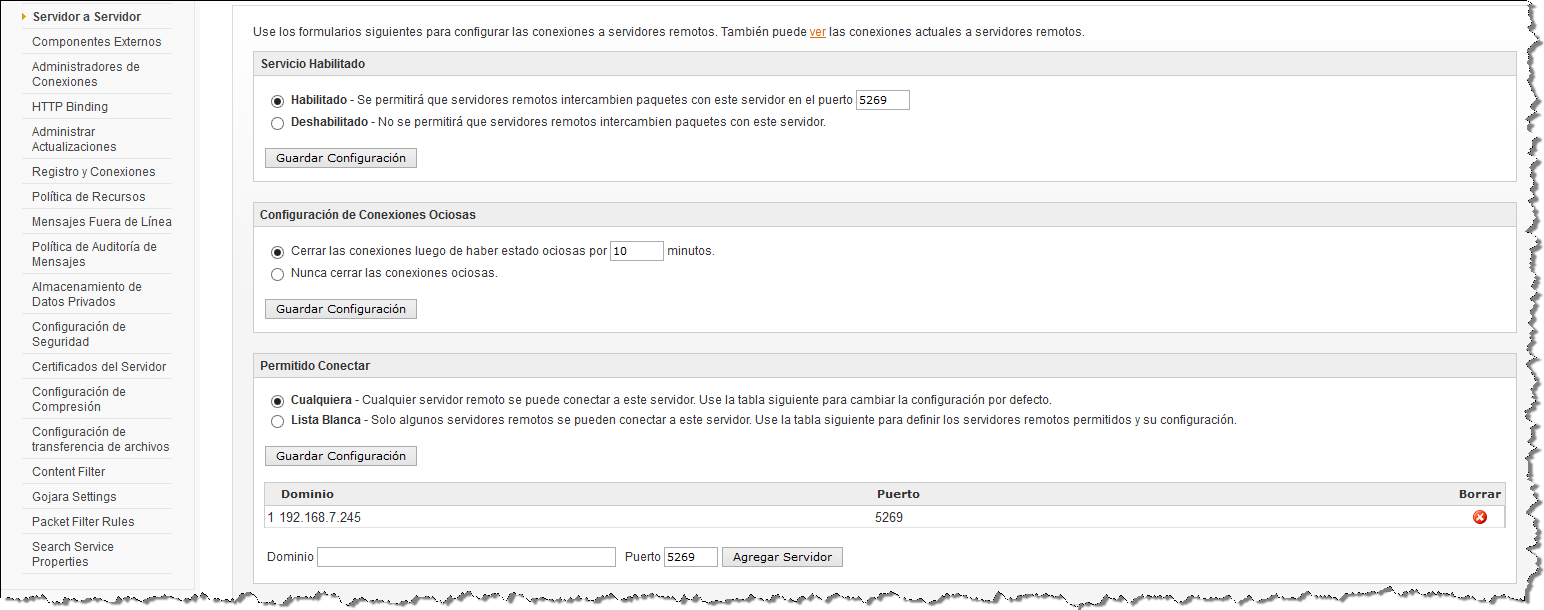This screenshot has height=610, width=1544.
Task: Focus the idle minutes input field
Action: pyautogui.click(x=637, y=251)
